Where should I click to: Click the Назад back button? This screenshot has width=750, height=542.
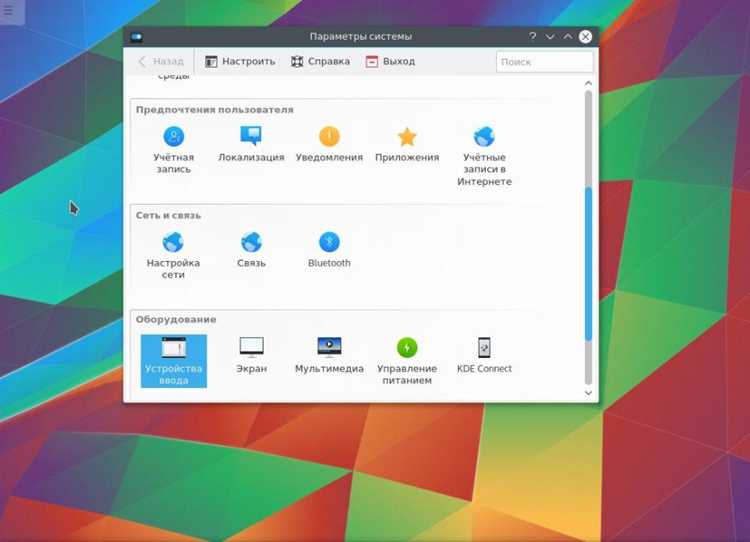point(161,61)
